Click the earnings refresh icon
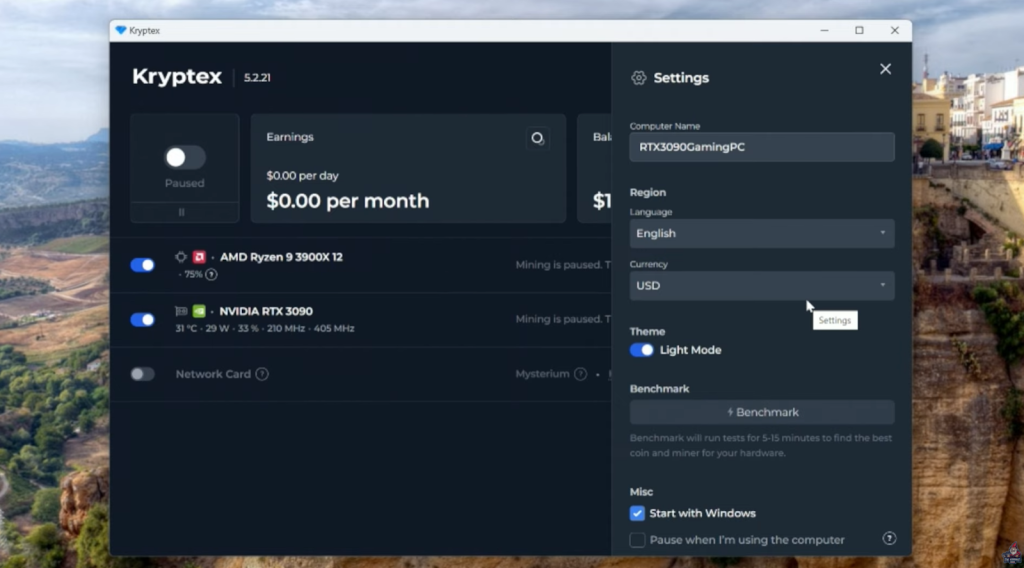 coord(537,138)
